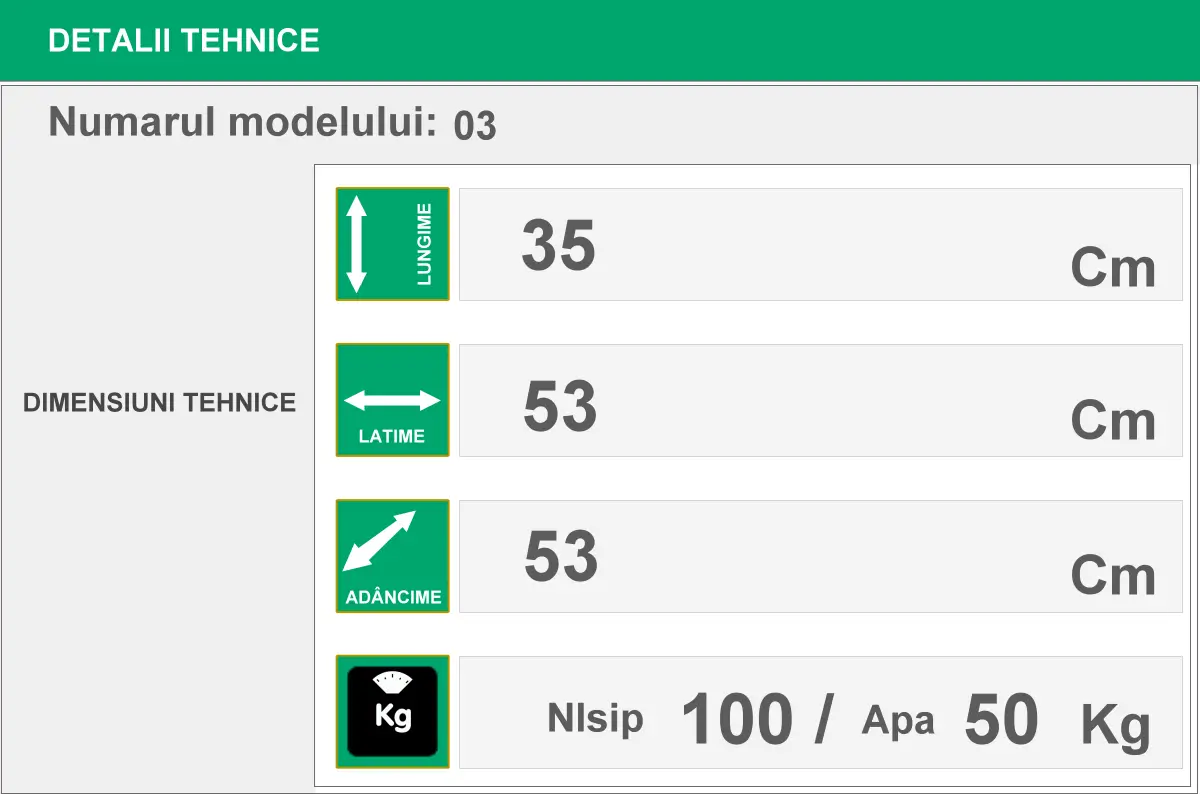This screenshot has height=794, width=1200.
Task: Click the Apa weight value 50
Action: pos(1001,719)
